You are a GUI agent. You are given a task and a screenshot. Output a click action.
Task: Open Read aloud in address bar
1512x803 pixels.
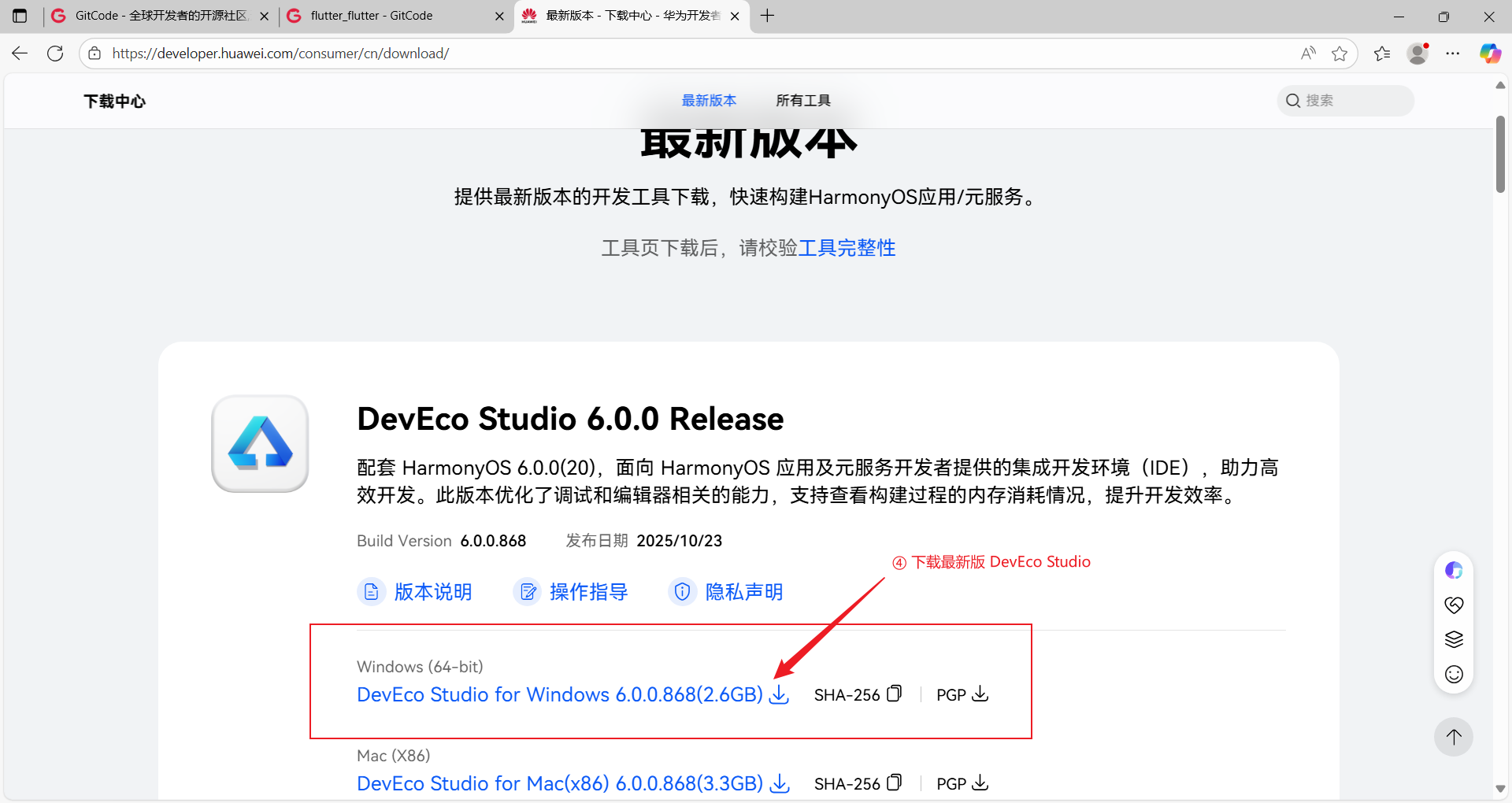[x=1308, y=54]
